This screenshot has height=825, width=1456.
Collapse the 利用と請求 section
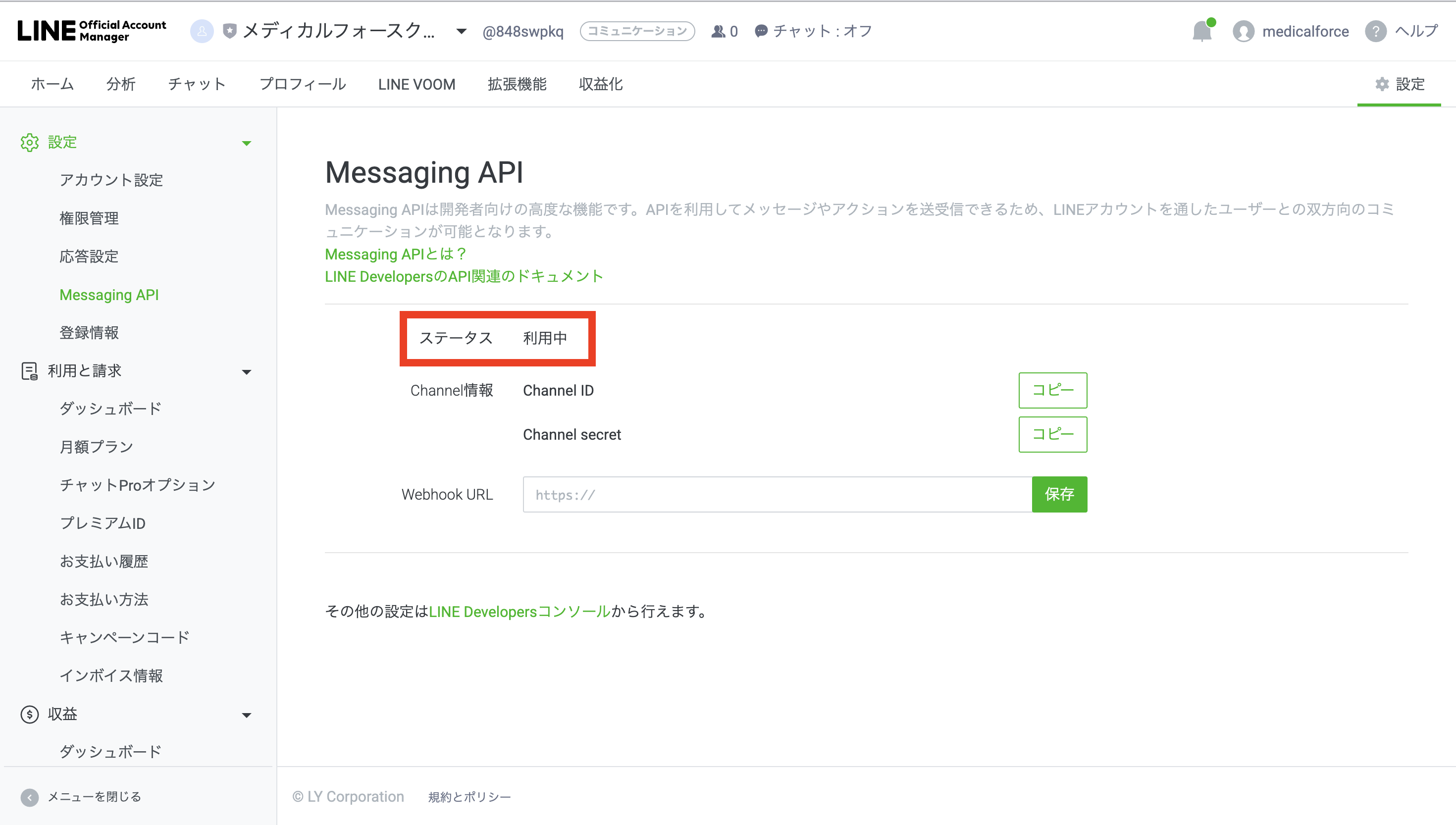[x=247, y=372]
